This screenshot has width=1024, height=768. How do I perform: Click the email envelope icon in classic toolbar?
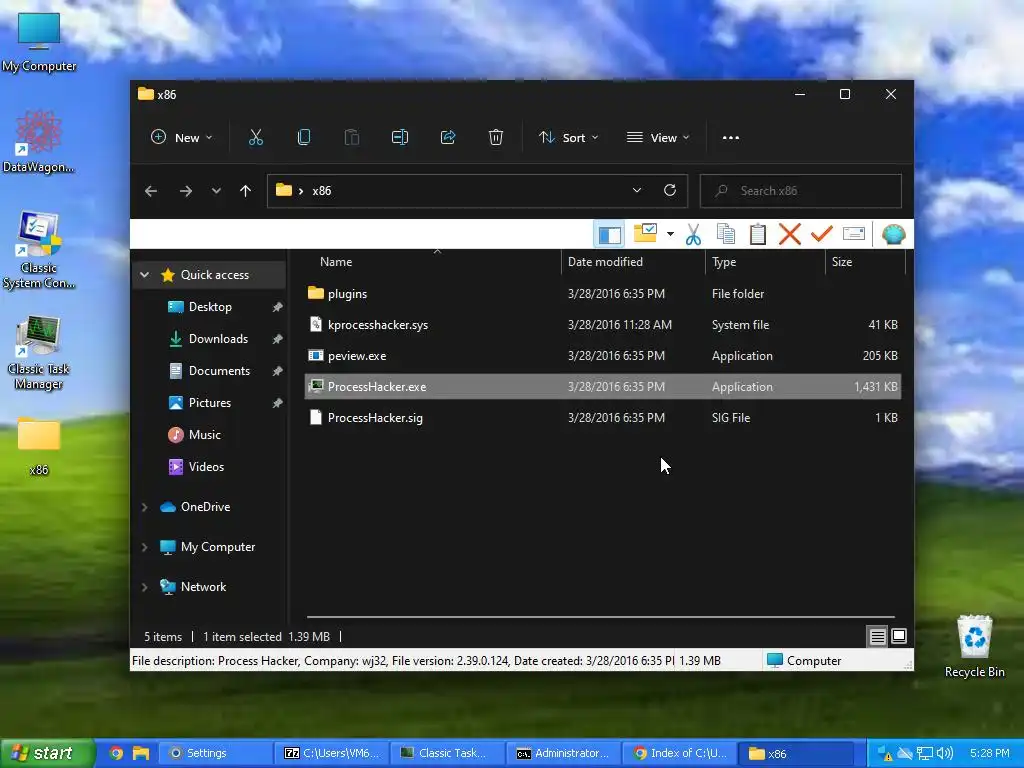pyautogui.click(x=854, y=234)
